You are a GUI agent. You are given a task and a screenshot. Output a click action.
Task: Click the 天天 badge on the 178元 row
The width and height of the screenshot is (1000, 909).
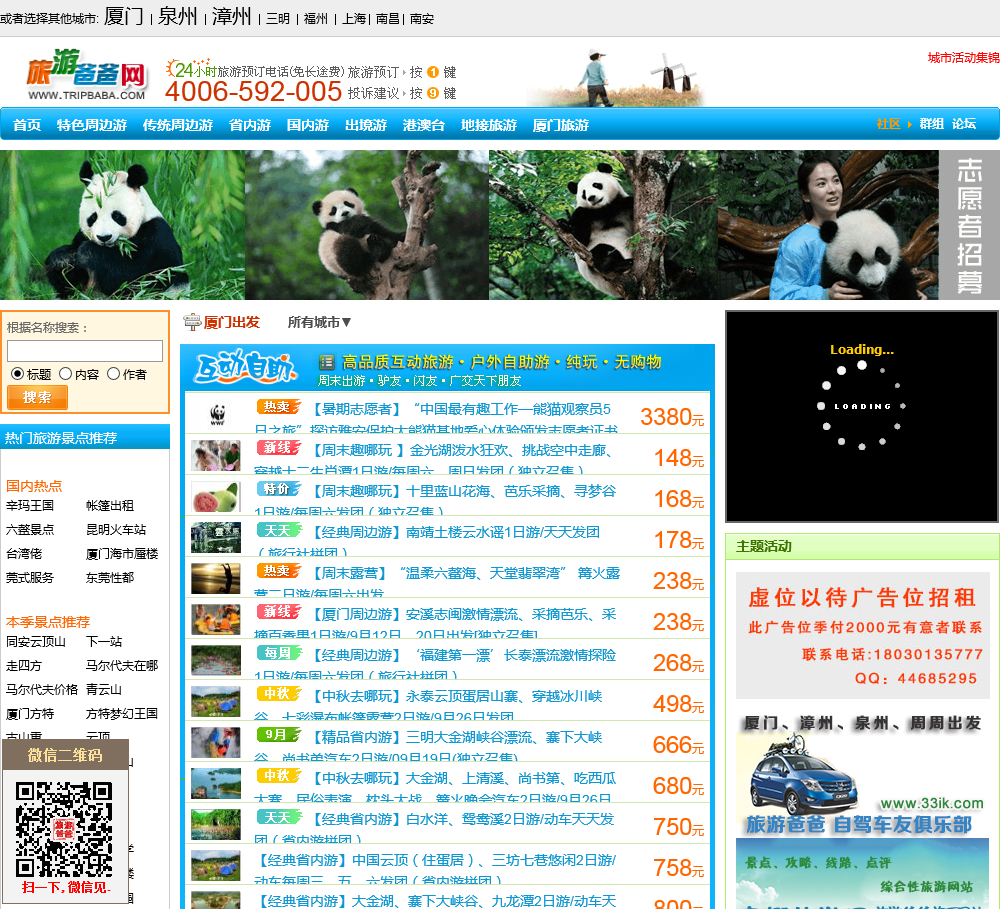point(279,530)
